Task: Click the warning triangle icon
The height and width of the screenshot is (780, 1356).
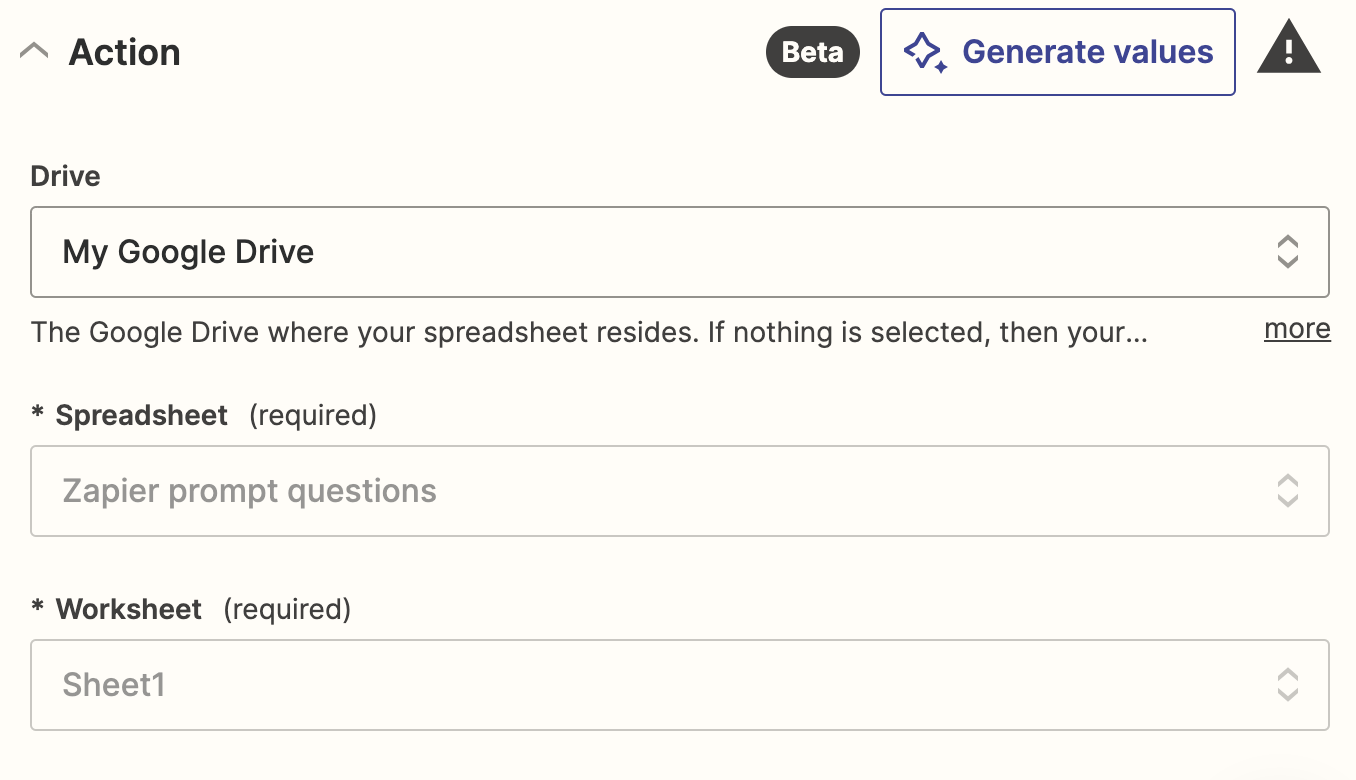Action: [x=1289, y=50]
